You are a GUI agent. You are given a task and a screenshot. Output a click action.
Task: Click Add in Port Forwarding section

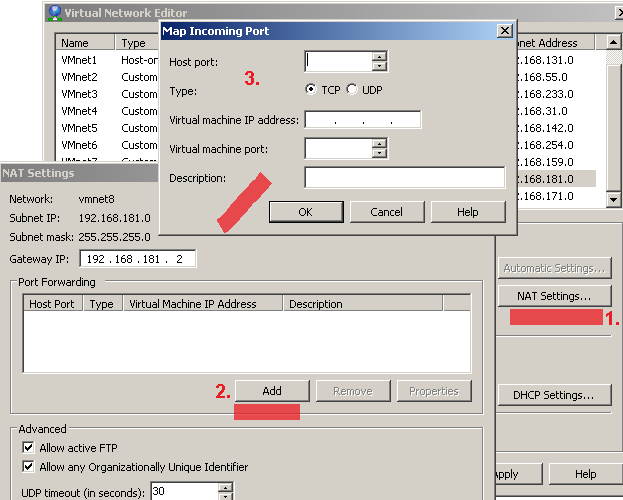click(x=272, y=391)
